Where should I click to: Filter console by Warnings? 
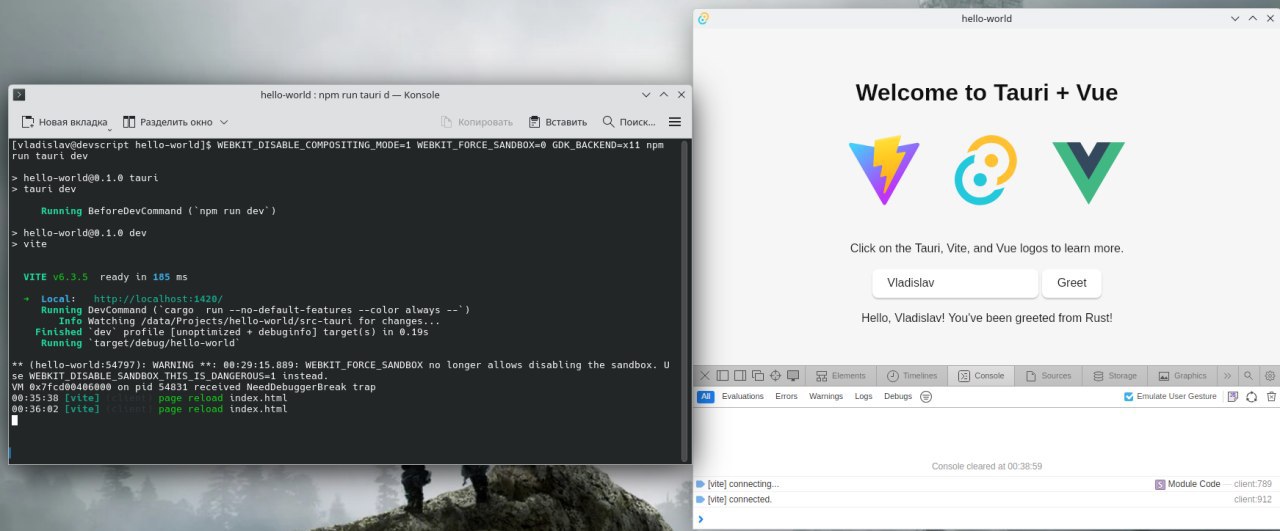point(826,396)
